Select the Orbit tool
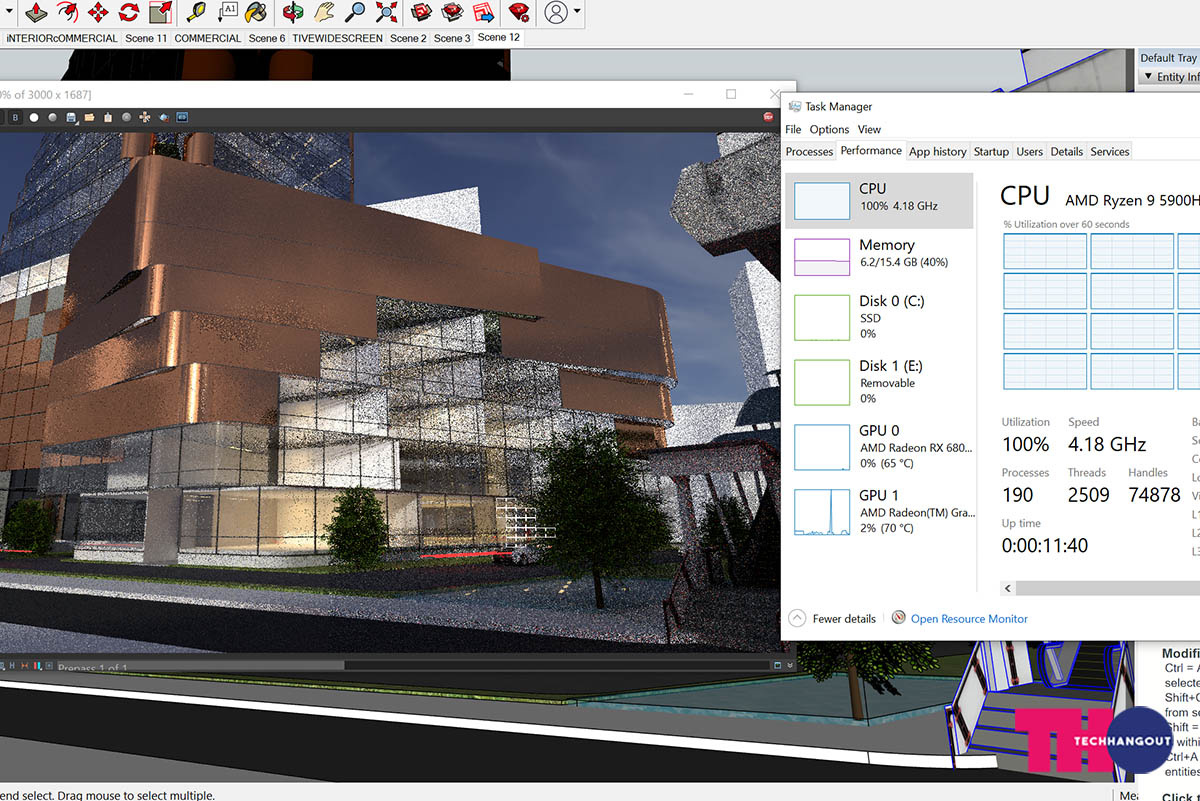 293,13
